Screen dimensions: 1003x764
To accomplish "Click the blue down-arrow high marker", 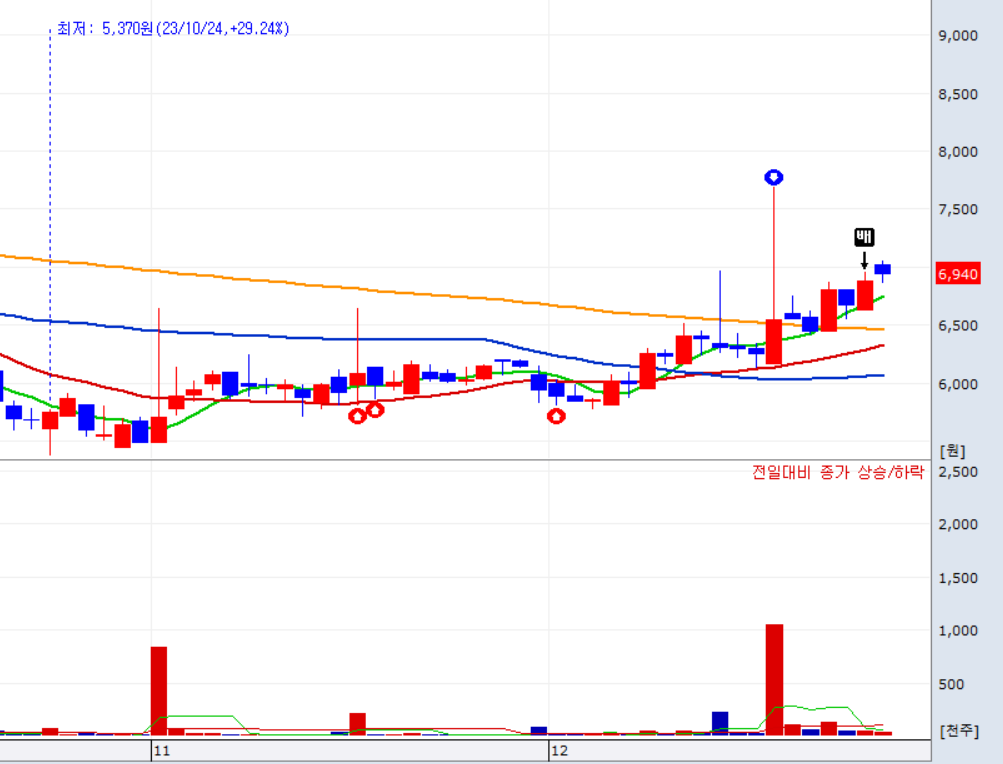I will coord(774,177).
